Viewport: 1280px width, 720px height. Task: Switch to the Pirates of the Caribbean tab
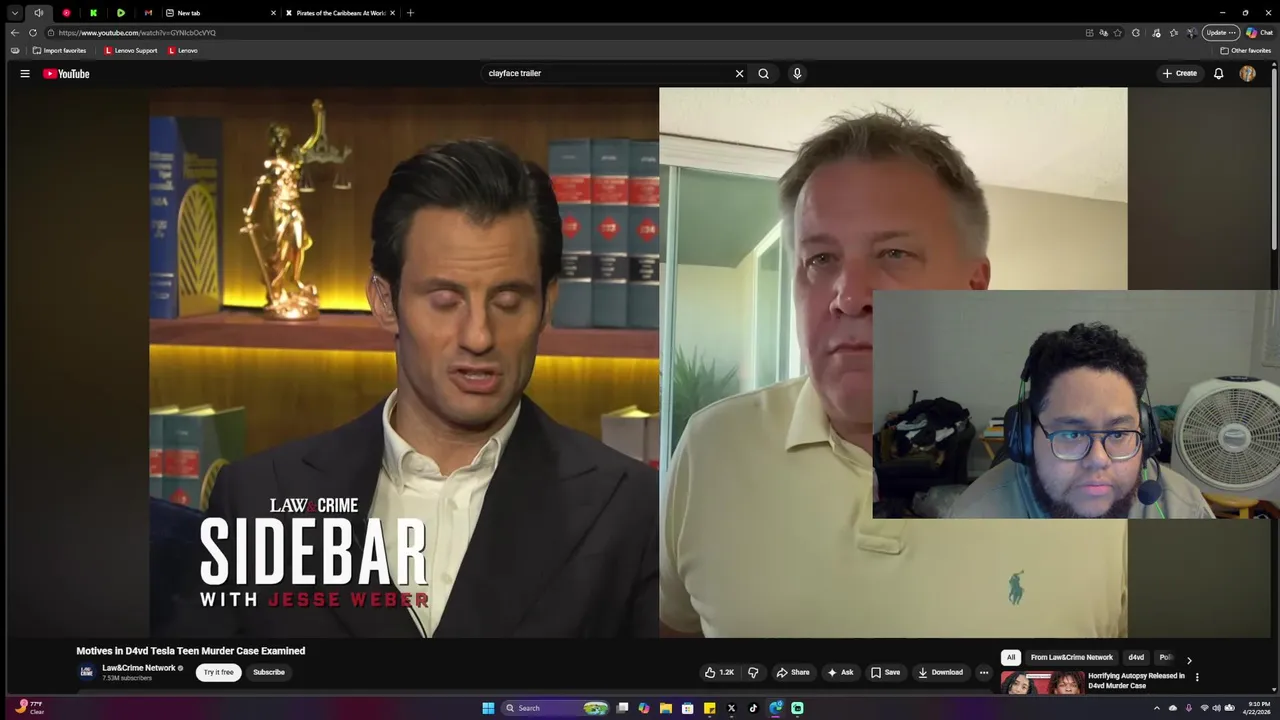click(340, 13)
